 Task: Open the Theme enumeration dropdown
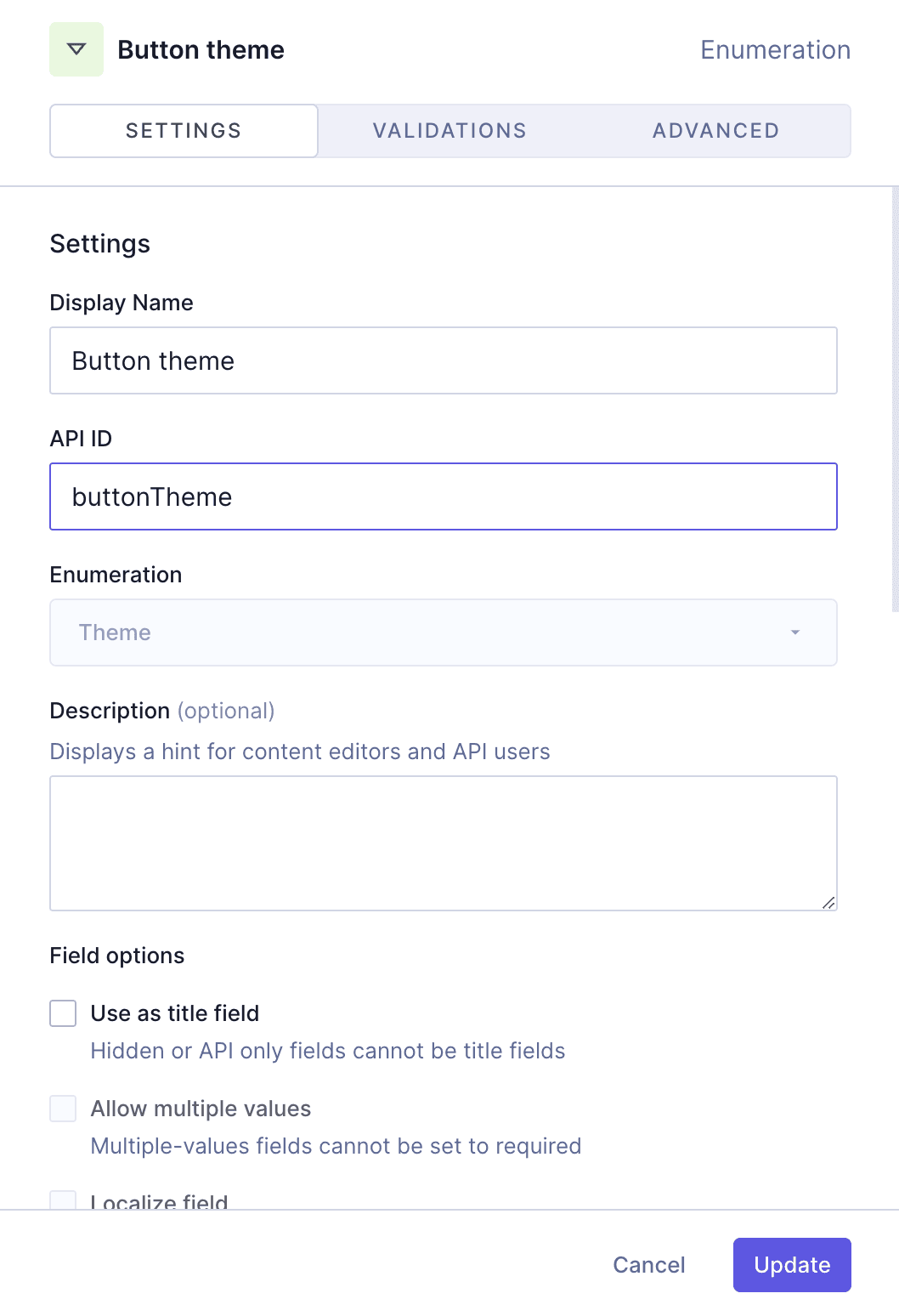point(443,632)
